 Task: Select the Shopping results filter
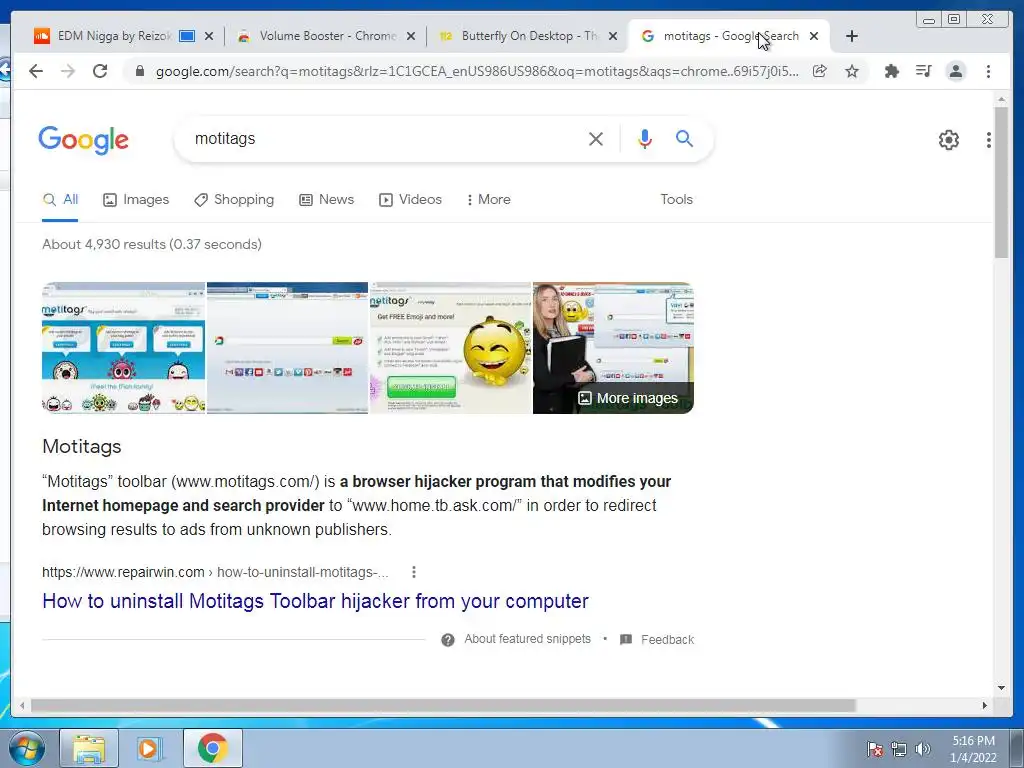(234, 200)
